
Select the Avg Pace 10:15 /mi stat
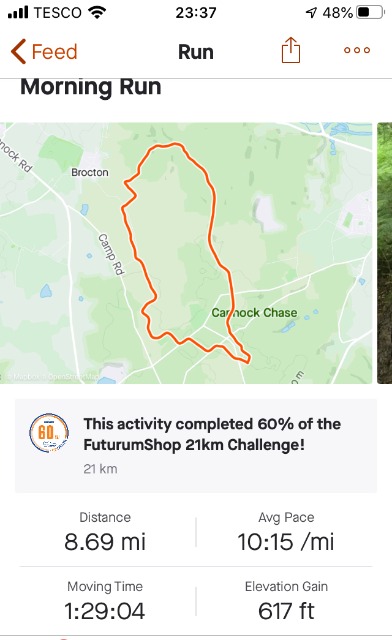click(286, 533)
